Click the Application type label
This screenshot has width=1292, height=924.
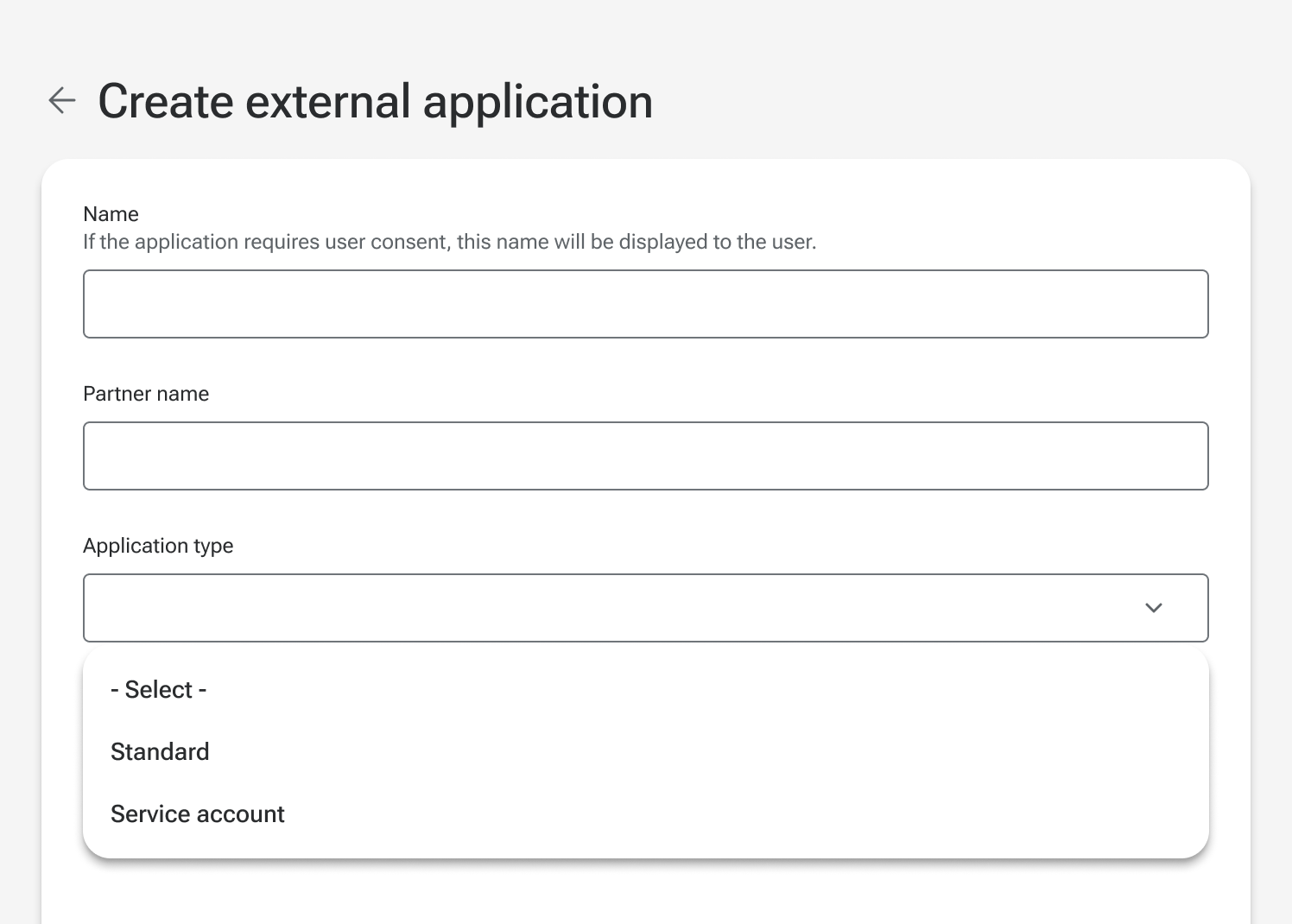click(158, 545)
